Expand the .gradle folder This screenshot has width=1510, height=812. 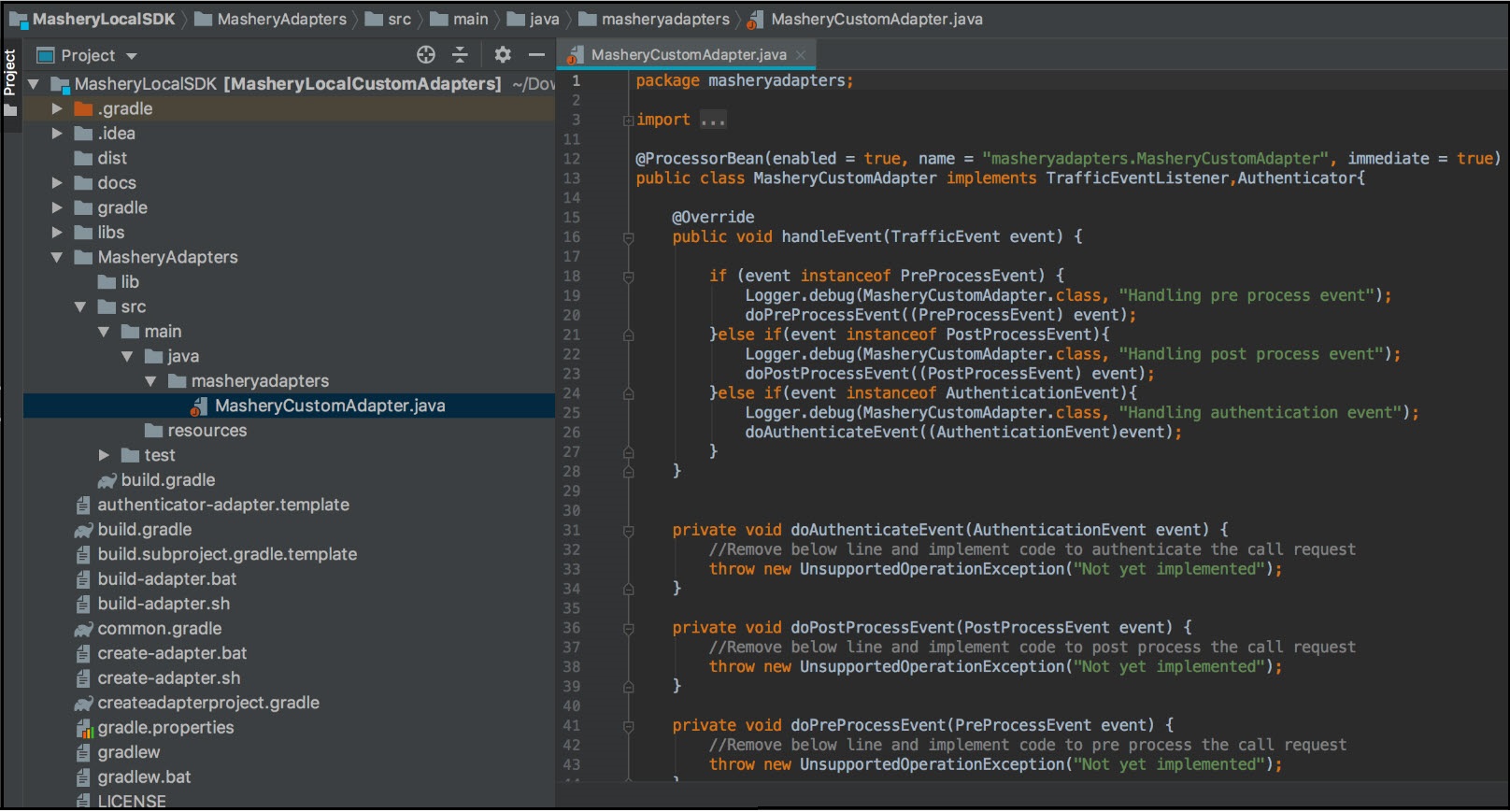(x=57, y=108)
